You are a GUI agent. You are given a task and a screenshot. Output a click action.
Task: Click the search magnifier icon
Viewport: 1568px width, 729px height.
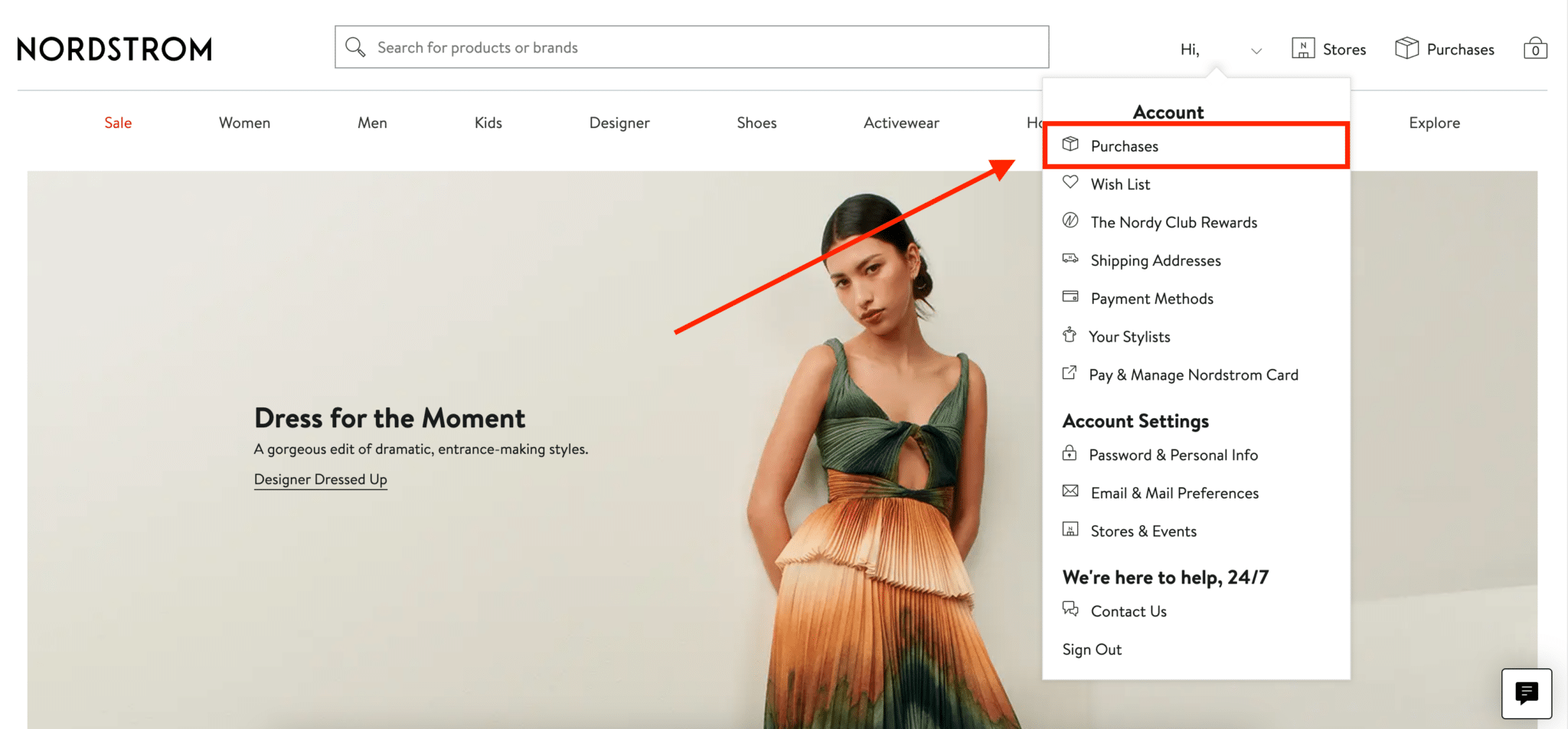click(355, 47)
